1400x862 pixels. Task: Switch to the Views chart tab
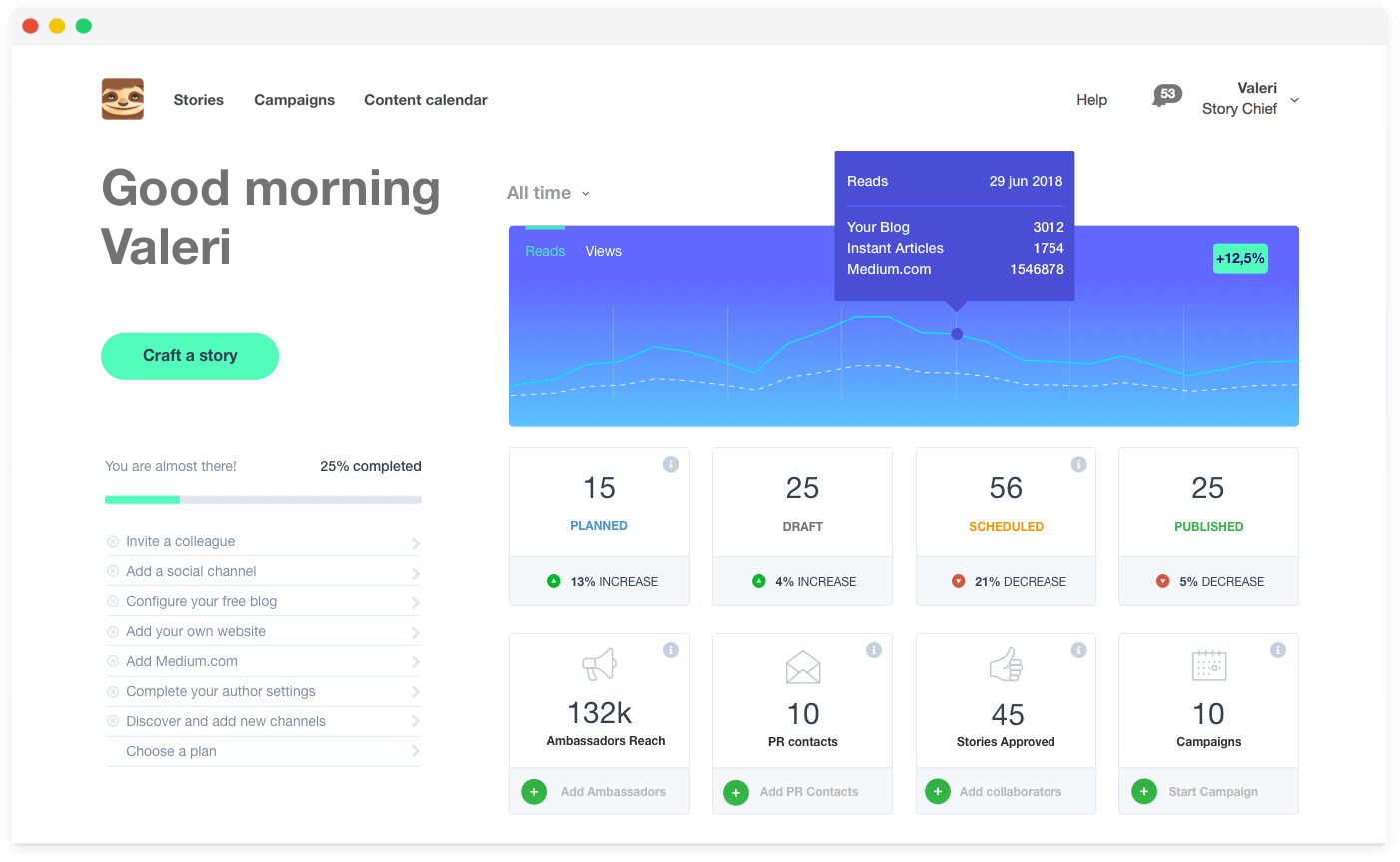[x=603, y=251]
